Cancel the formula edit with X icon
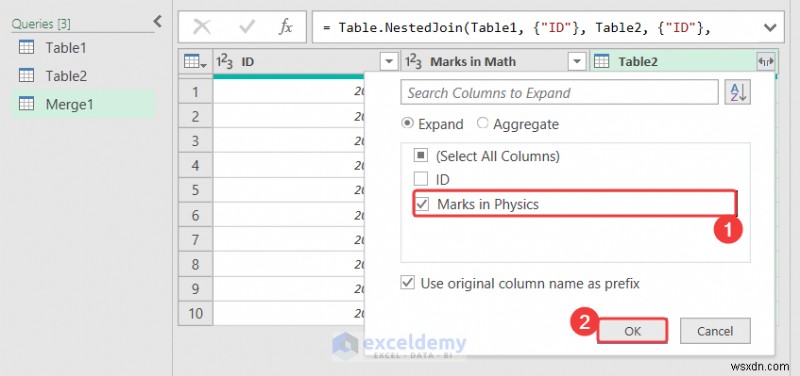The height and width of the screenshot is (376, 800). click(202, 27)
